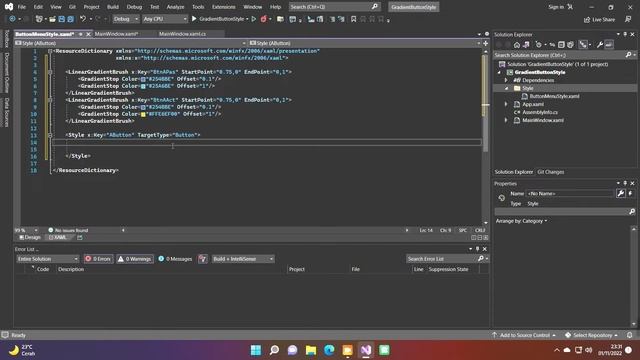Click the Save file toolbar icon
Image resolution: width=640 pixels, height=360 pixels.
click(x=62, y=19)
